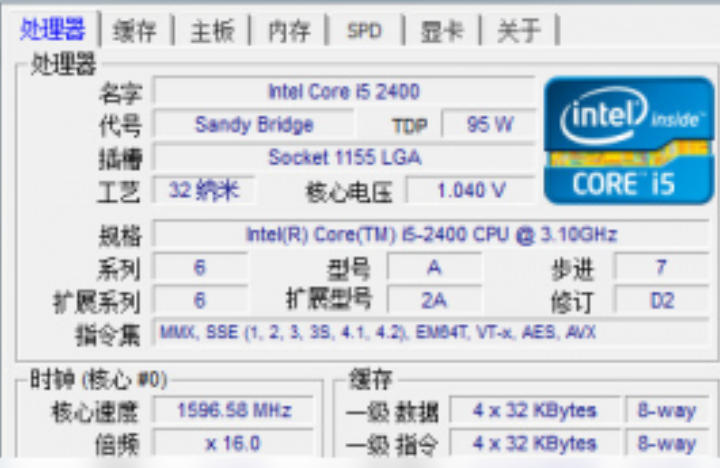Click the TDP value 95 W

(x=489, y=124)
